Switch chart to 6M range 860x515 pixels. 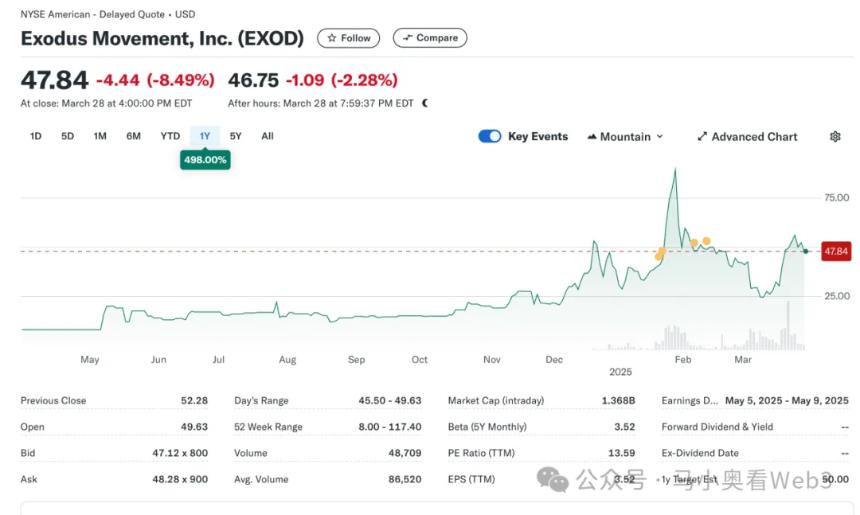[133, 136]
